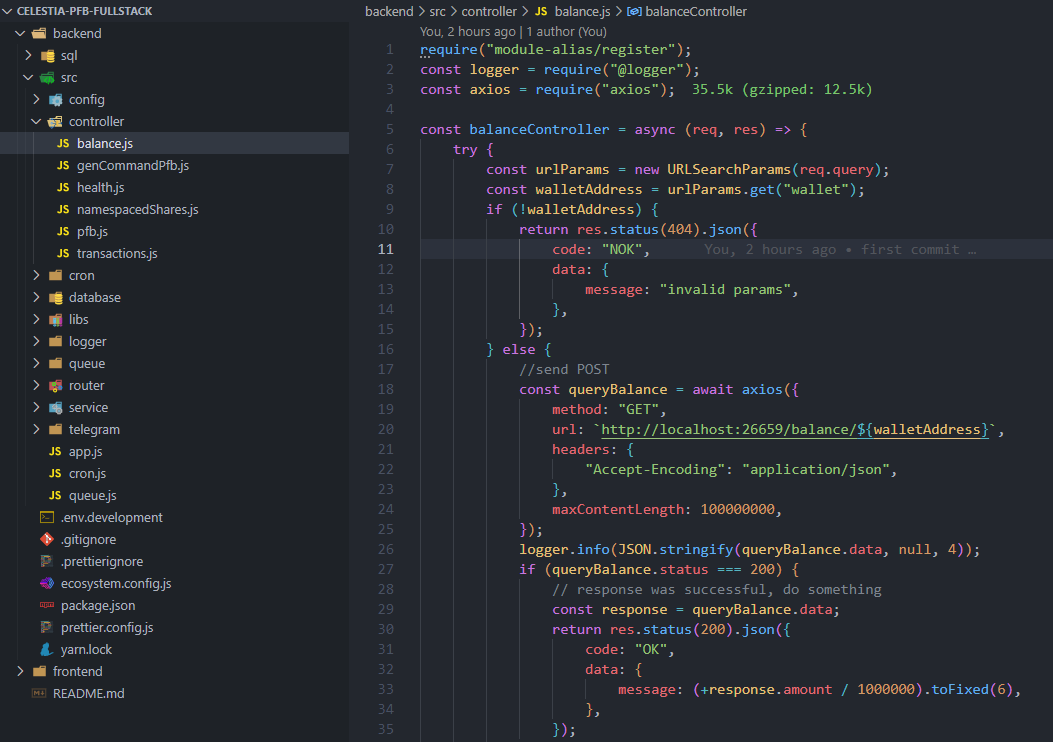The image size is (1053, 742).
Task: Collapse the backend folder
Action: 19,33
